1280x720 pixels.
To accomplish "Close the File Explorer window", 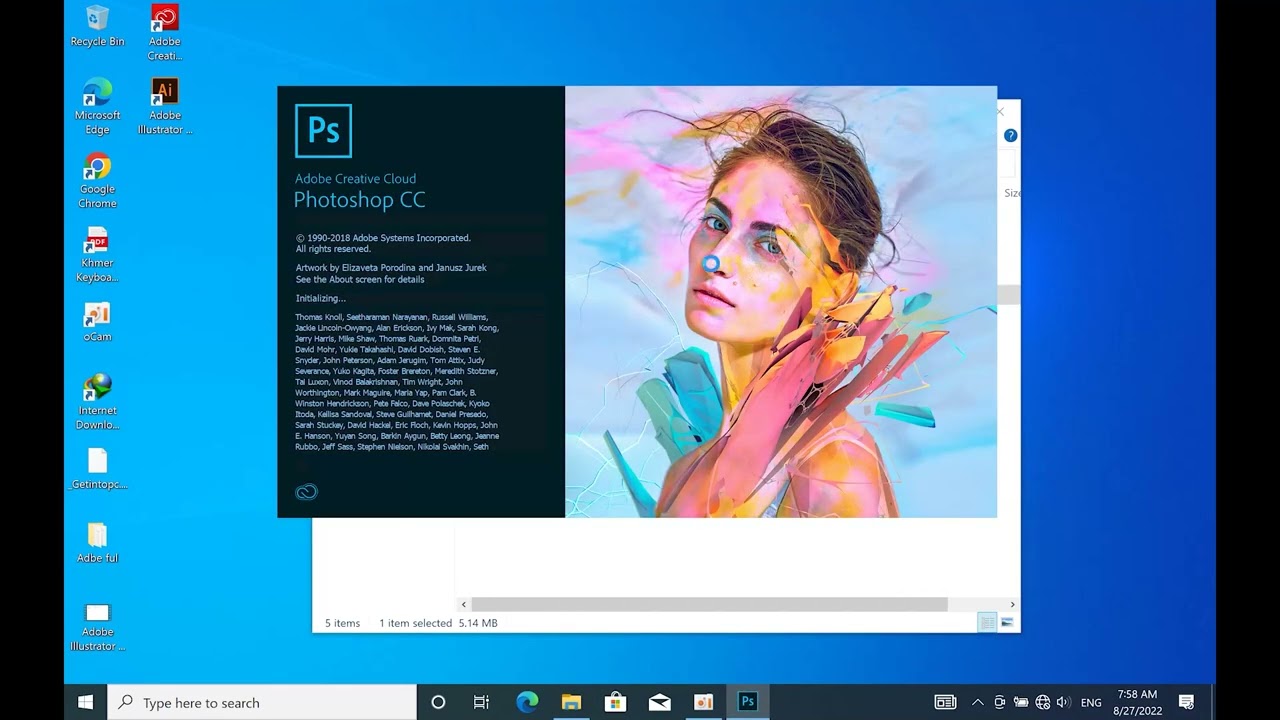I will [x=1001, y=111].
